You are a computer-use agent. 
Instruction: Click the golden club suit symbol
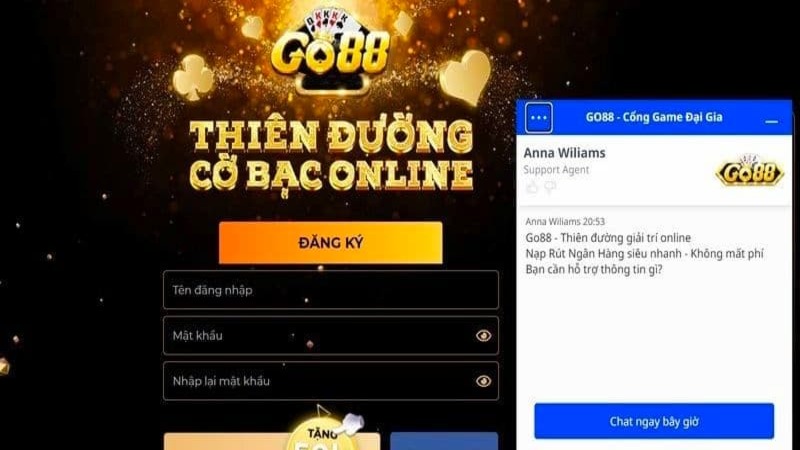click(193, 78)
